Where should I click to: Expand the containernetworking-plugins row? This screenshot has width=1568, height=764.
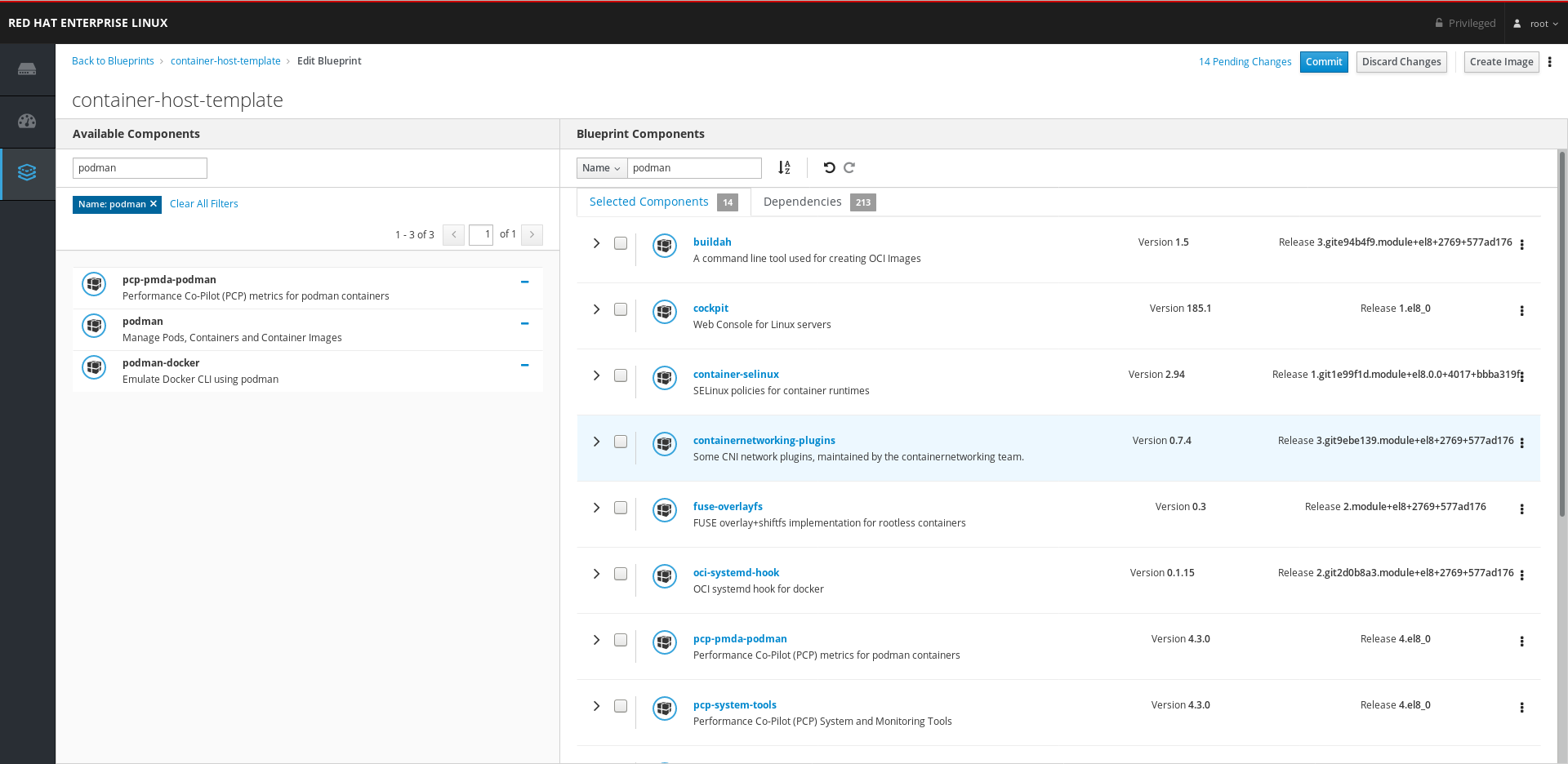coord(596,442)
